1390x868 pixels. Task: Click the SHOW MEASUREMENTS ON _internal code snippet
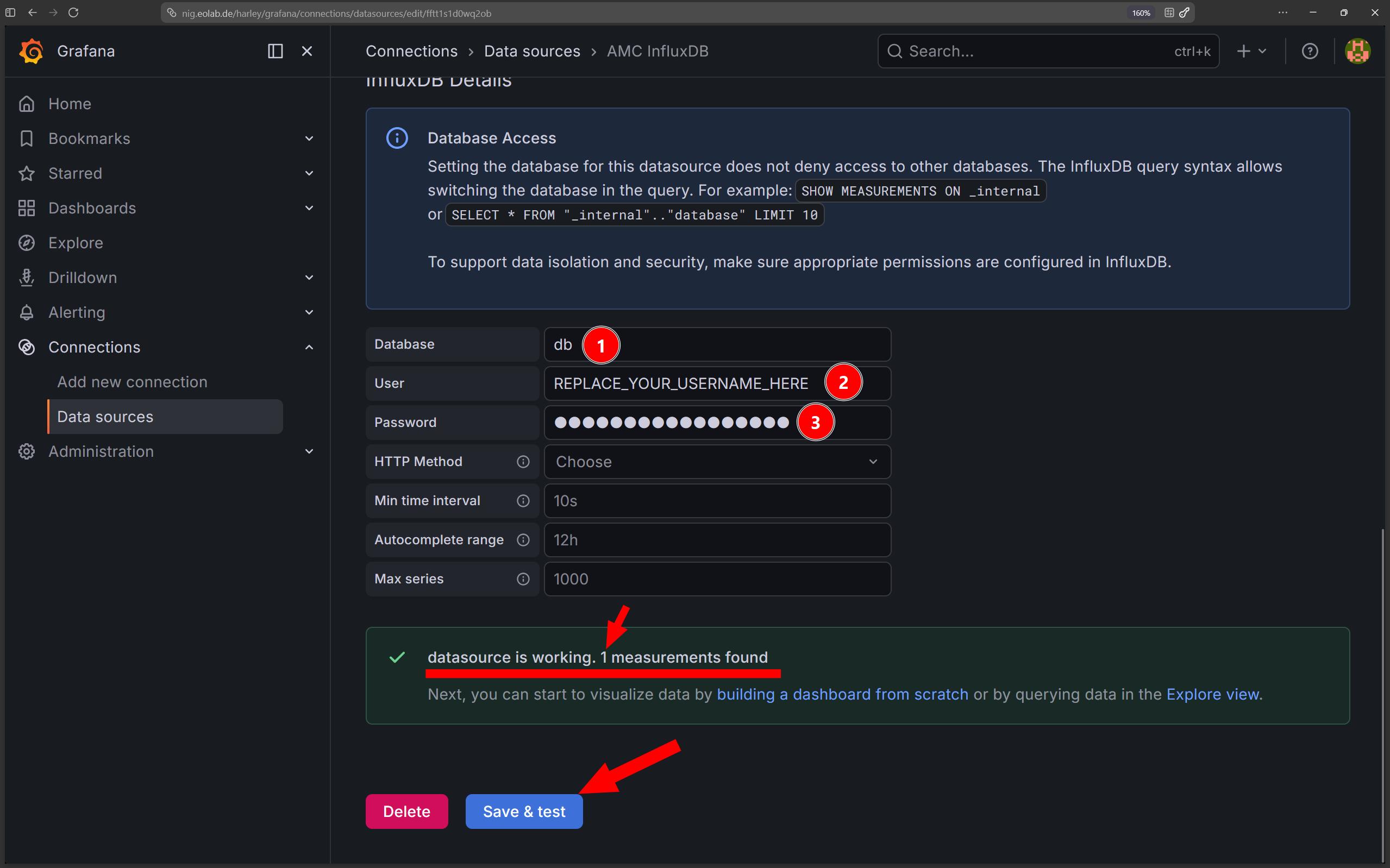coord(921,191)
